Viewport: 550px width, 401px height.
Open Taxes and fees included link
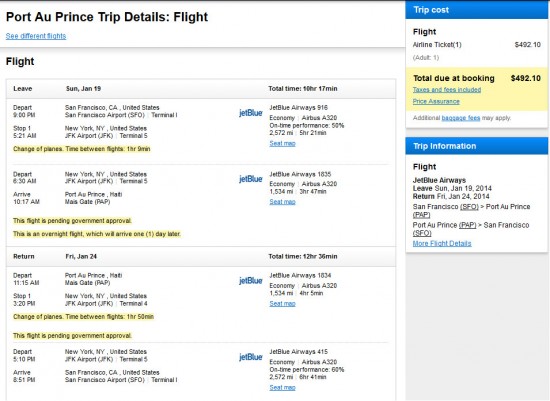(447, 90)
